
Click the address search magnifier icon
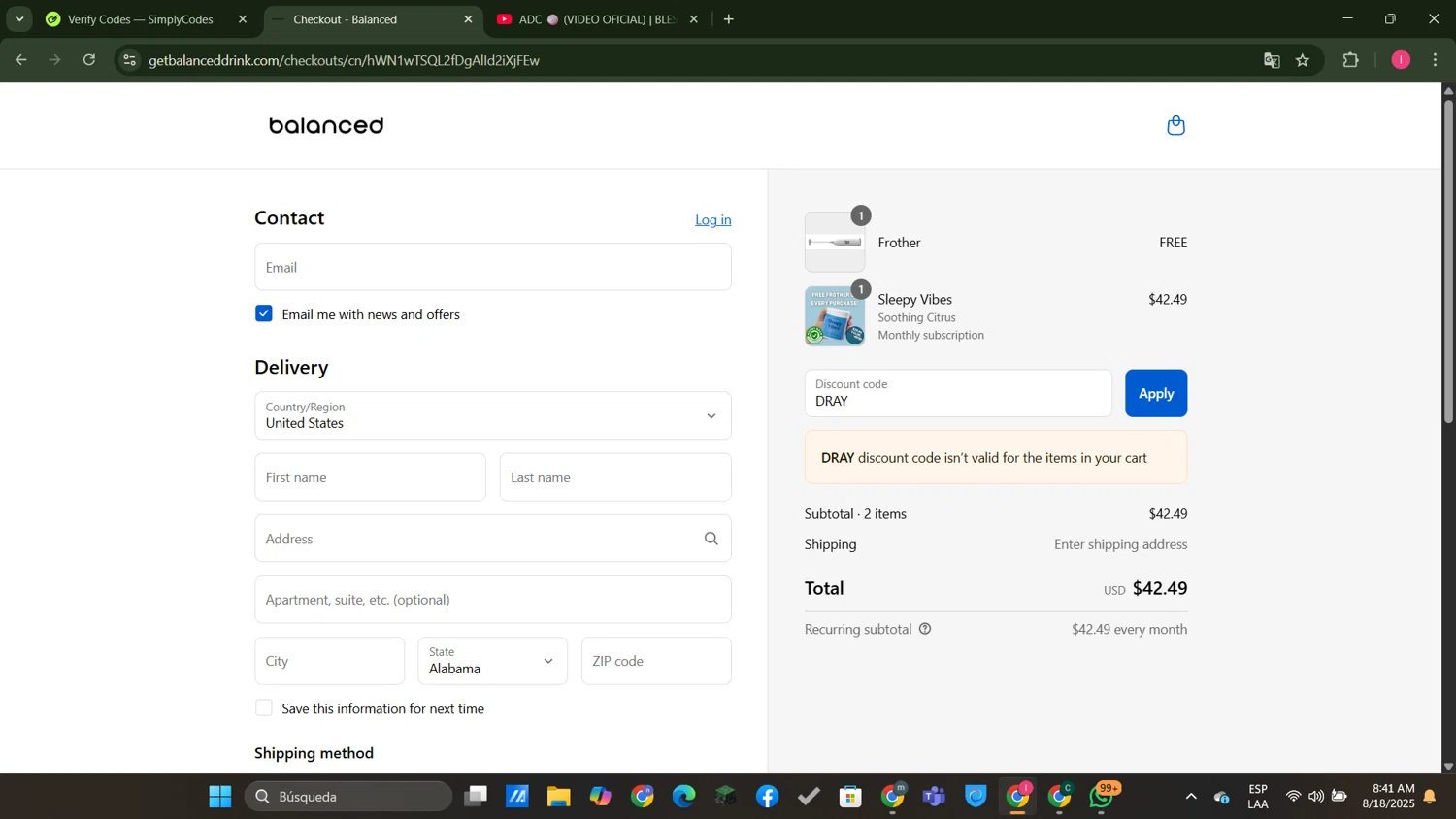coord(711,539)
